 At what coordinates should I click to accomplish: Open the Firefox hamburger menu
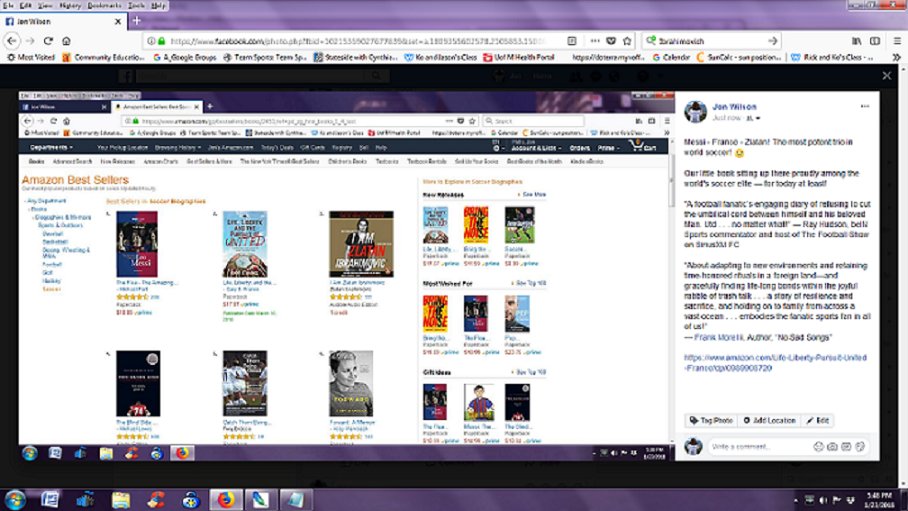point(897,41)
